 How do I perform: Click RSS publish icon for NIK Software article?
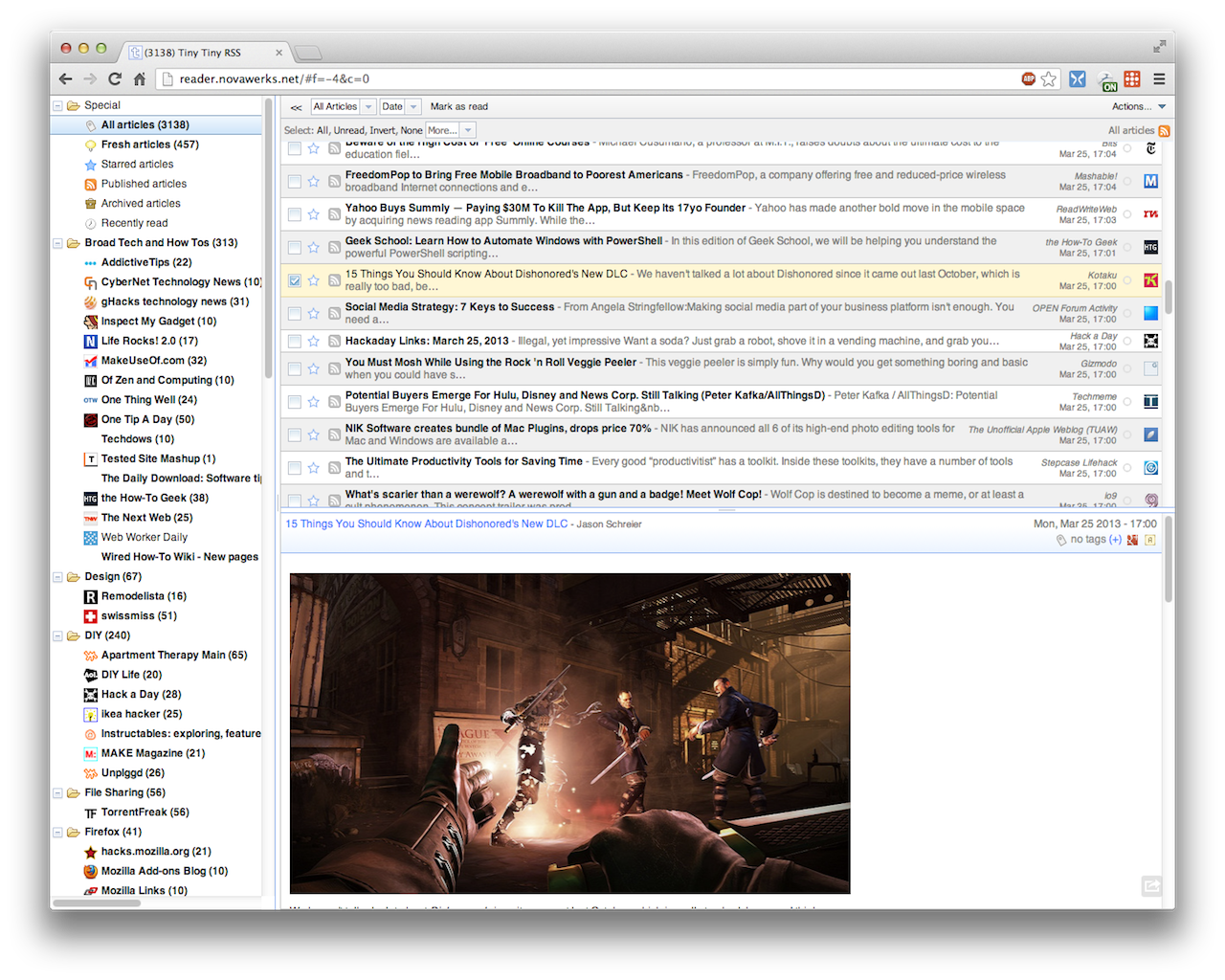point(334,434)
